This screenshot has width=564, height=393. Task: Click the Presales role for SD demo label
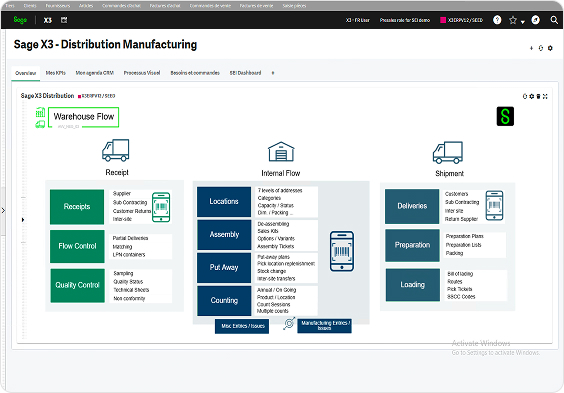click(405, 20)
